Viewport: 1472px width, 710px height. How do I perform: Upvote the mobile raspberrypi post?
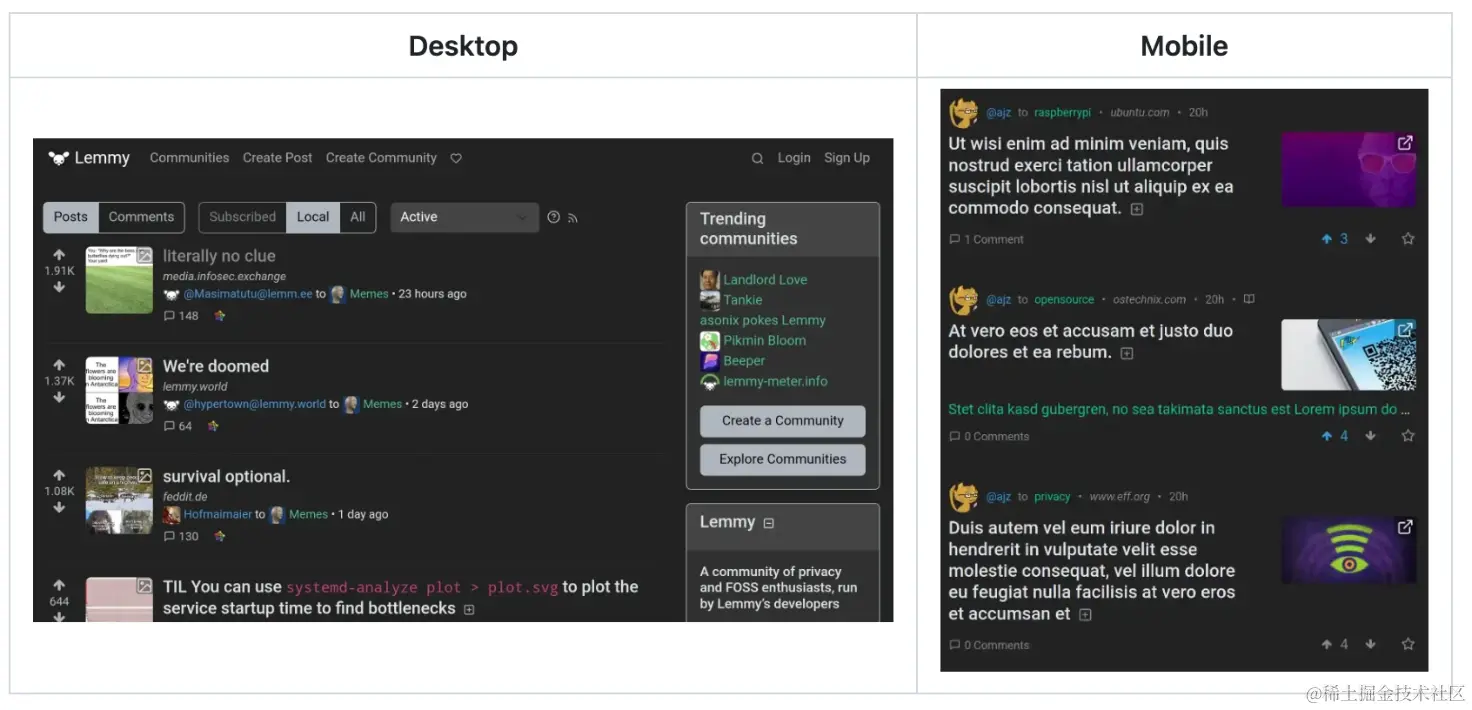(x=1327, y=239)
